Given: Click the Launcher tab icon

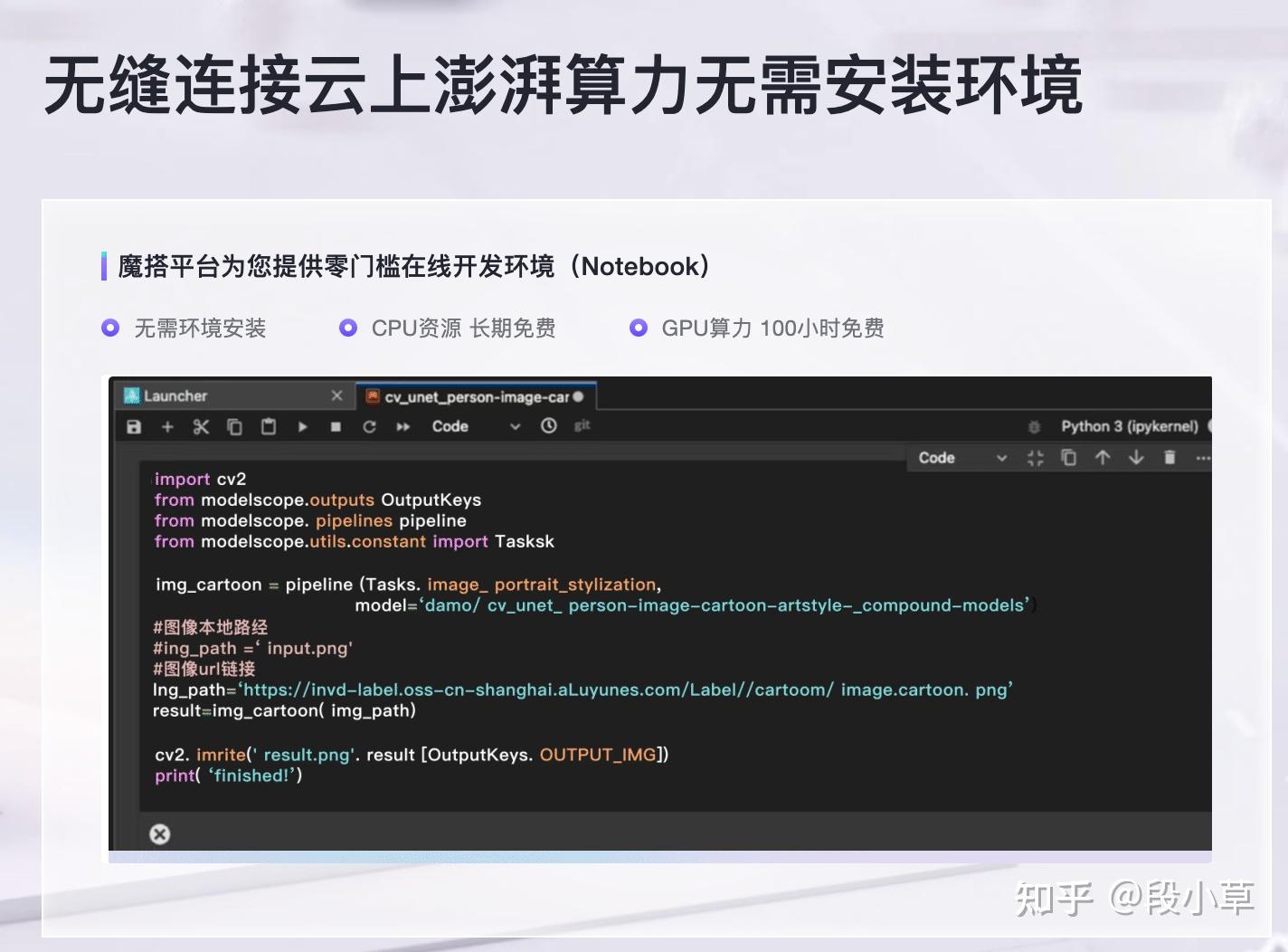Looking at the screenshot, I should [132, 395].
